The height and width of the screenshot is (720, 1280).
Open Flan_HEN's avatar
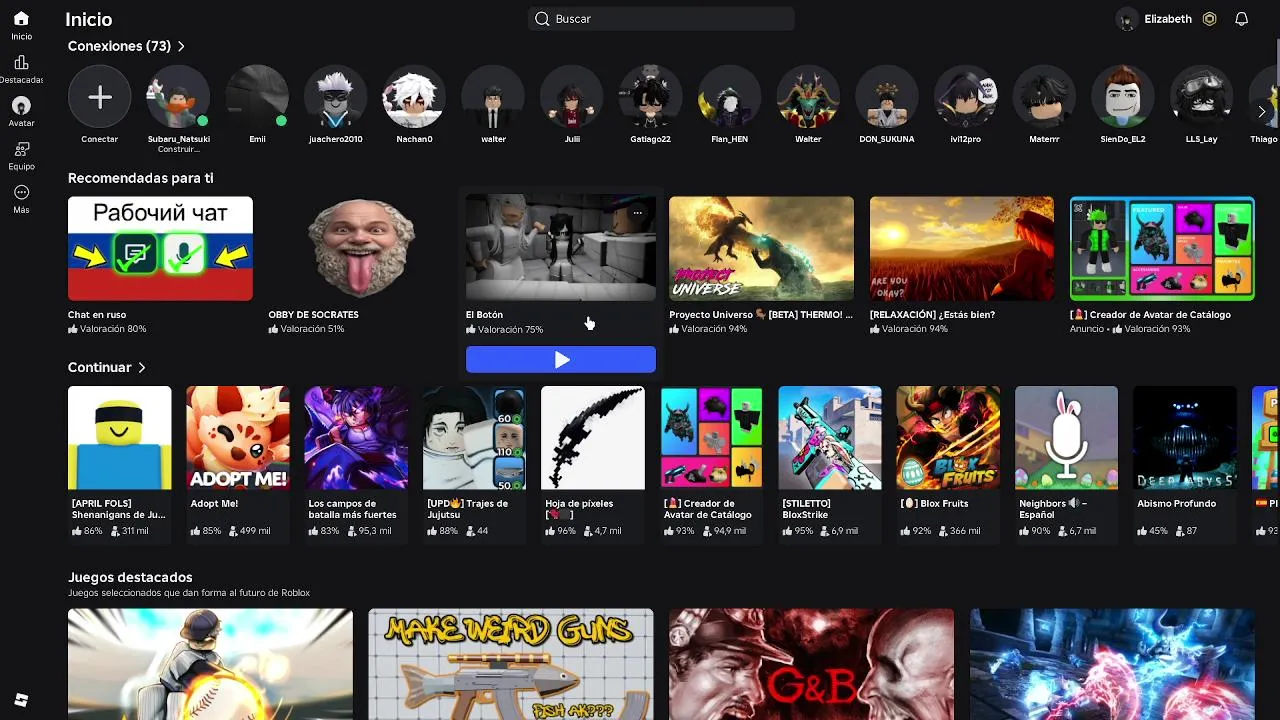(x=729, y=97)
